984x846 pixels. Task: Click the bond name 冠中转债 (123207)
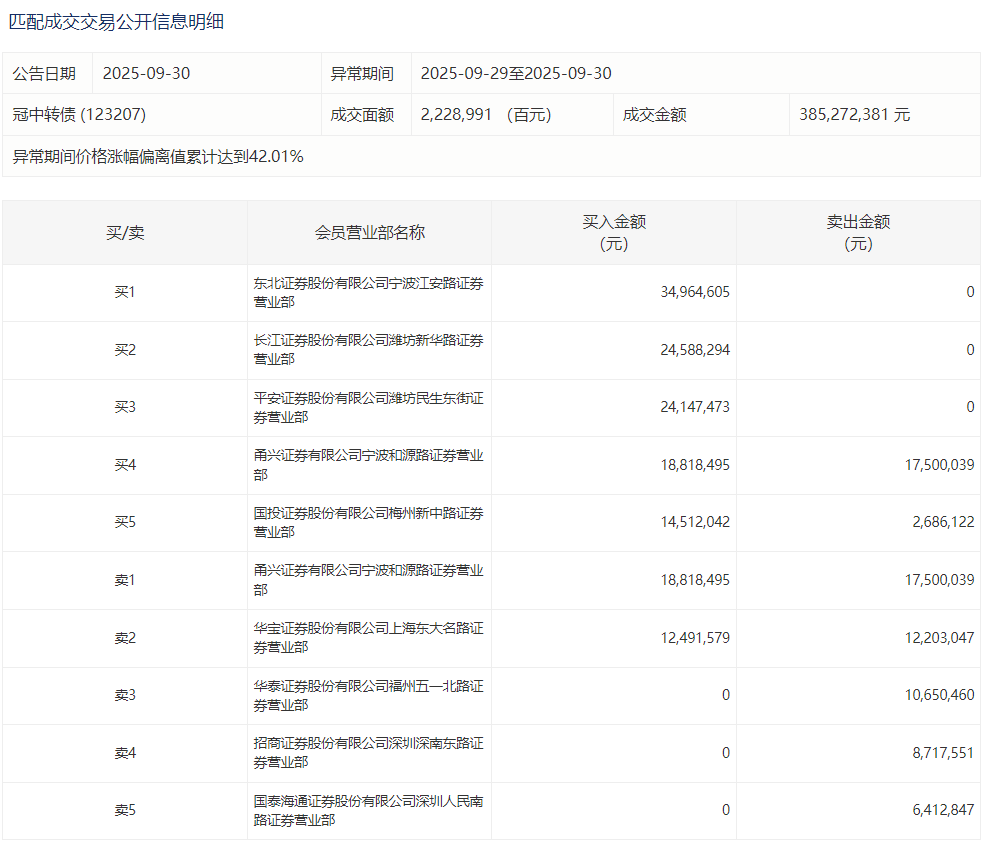79,114
